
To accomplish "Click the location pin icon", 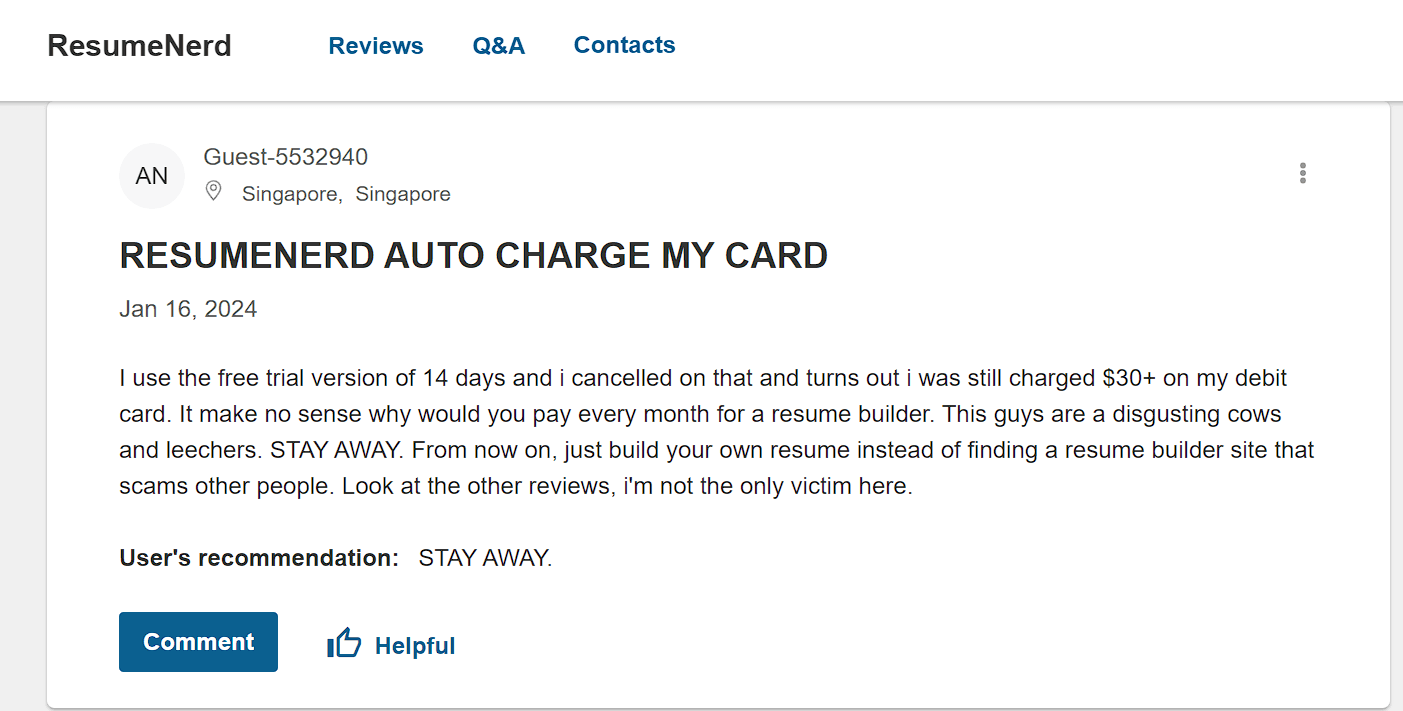I will point(213,191).
